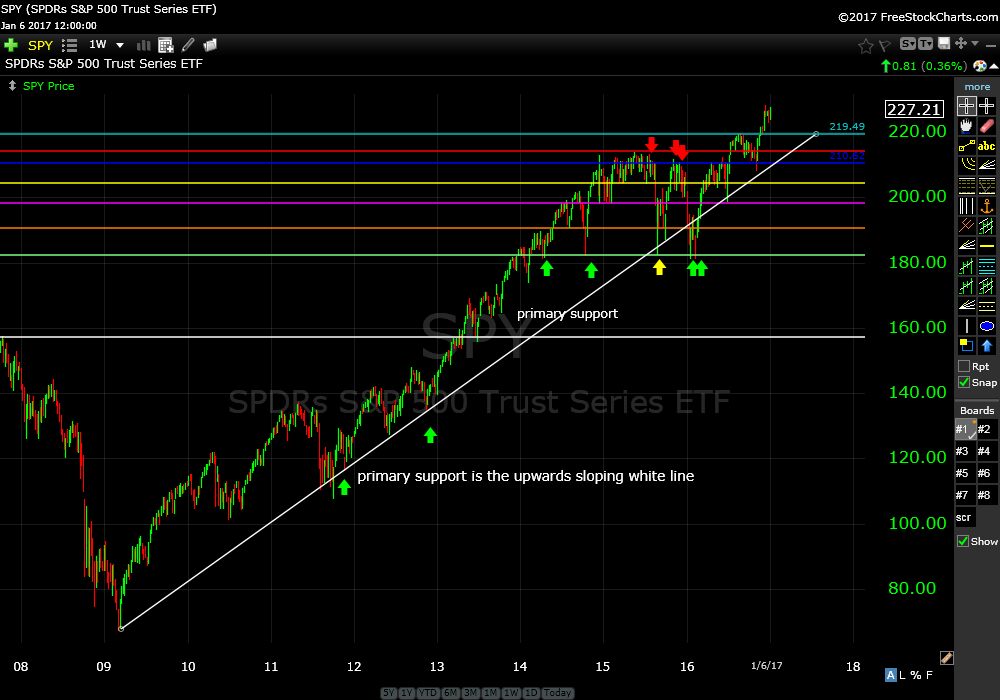The image size is (1000, 700).
Task: Switch to board #2
Action: click(986, 429)
